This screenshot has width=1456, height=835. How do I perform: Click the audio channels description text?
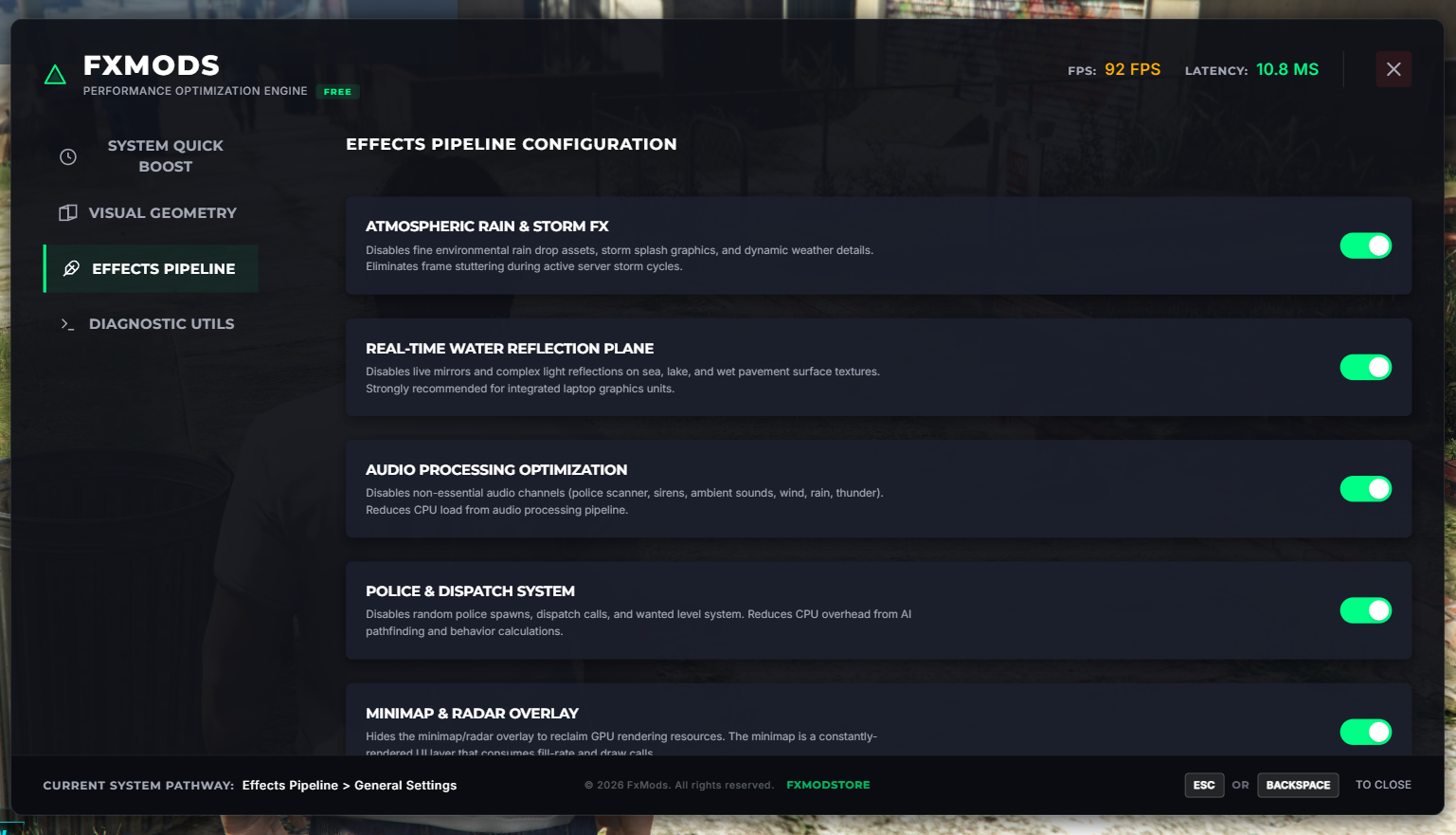coord(624,501)
